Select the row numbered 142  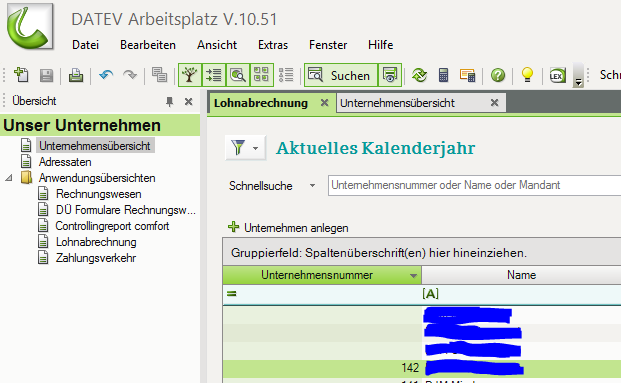point(422,368)
